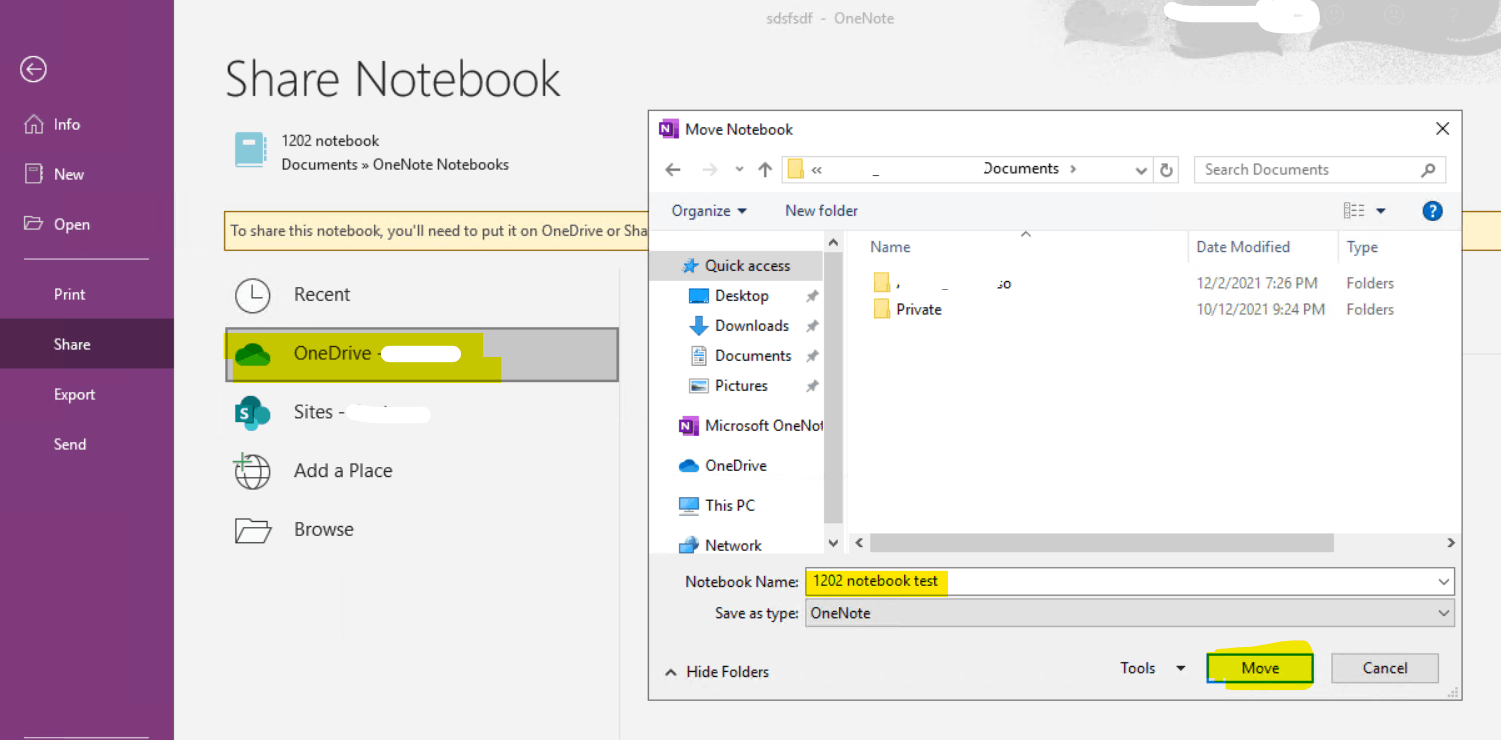This screenshot has width=1501, height=740.
Task: Click the Notebook Name field
Action: pos(1129,581)
